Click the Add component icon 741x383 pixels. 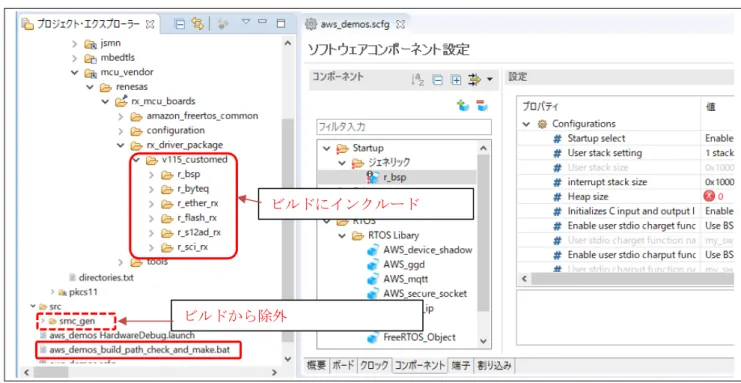[x=463, y=106]
